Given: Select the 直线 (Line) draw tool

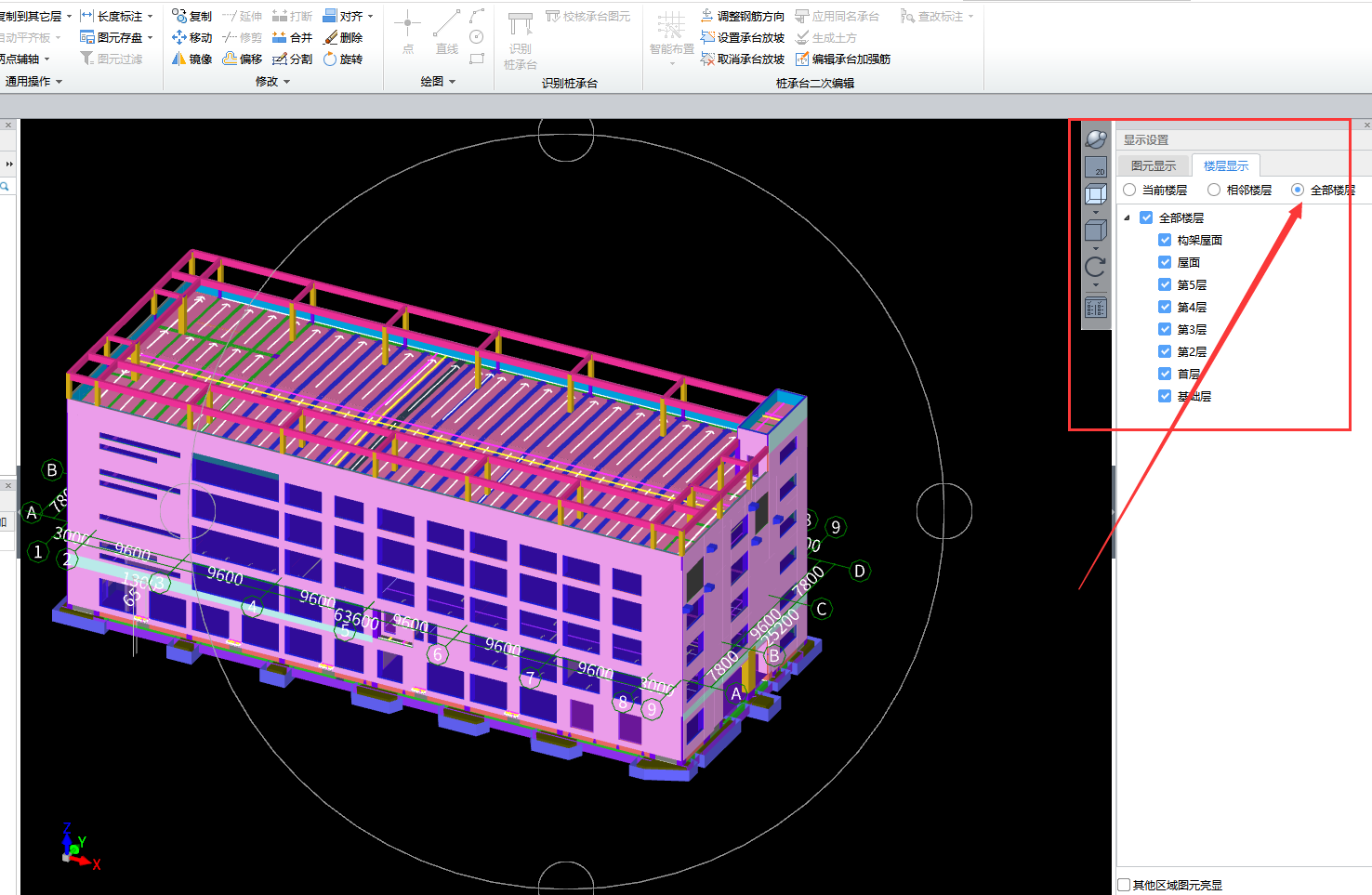Looking at the screenshot, I should click(446, 32).
